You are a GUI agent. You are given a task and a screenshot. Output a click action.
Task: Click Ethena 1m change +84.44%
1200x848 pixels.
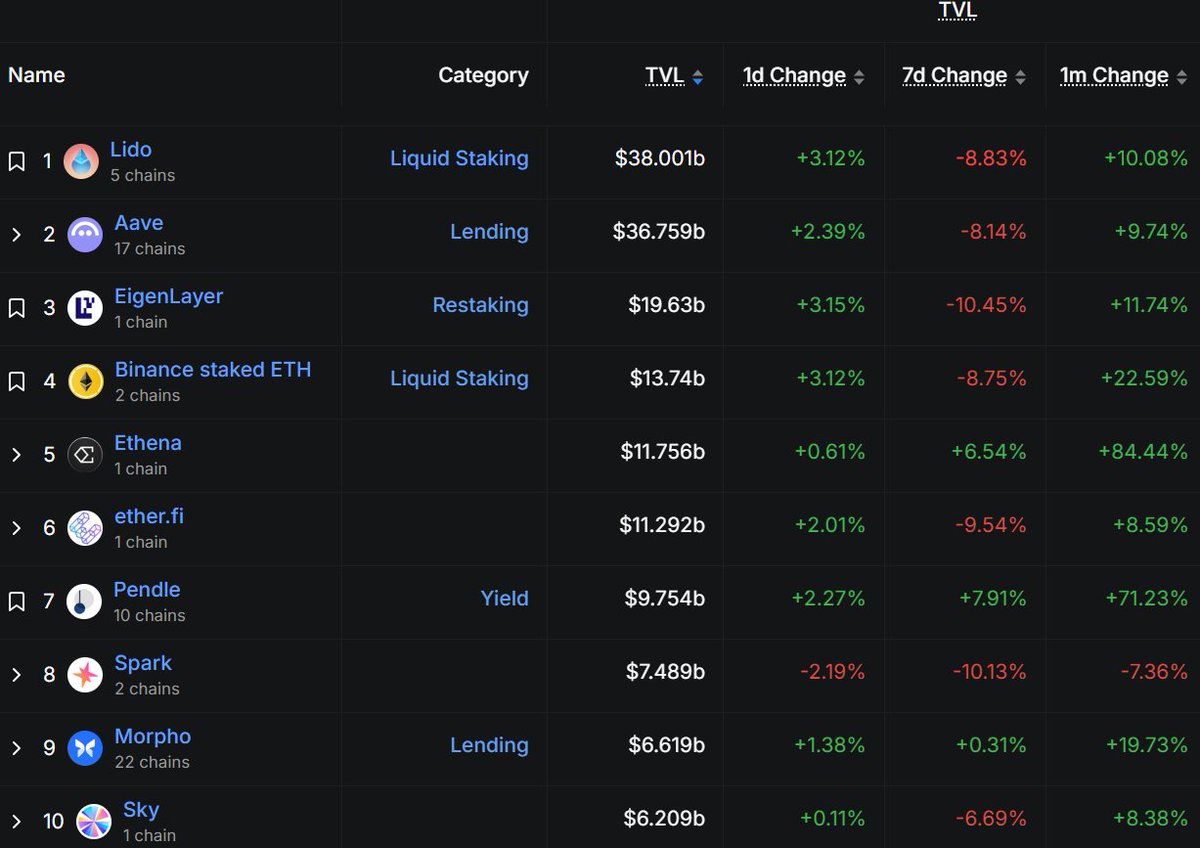click(1143, 452)
